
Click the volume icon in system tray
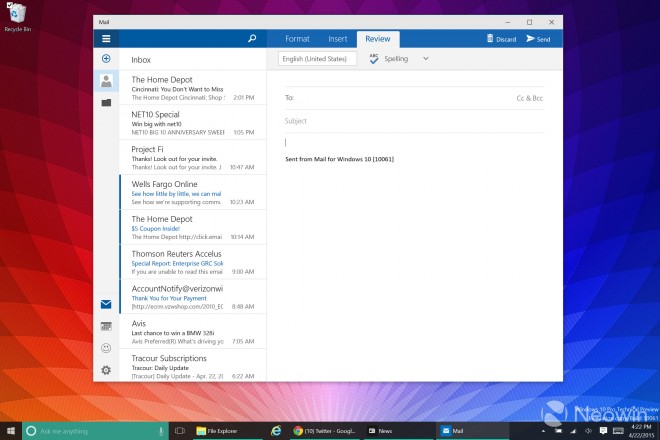point(588,431)
